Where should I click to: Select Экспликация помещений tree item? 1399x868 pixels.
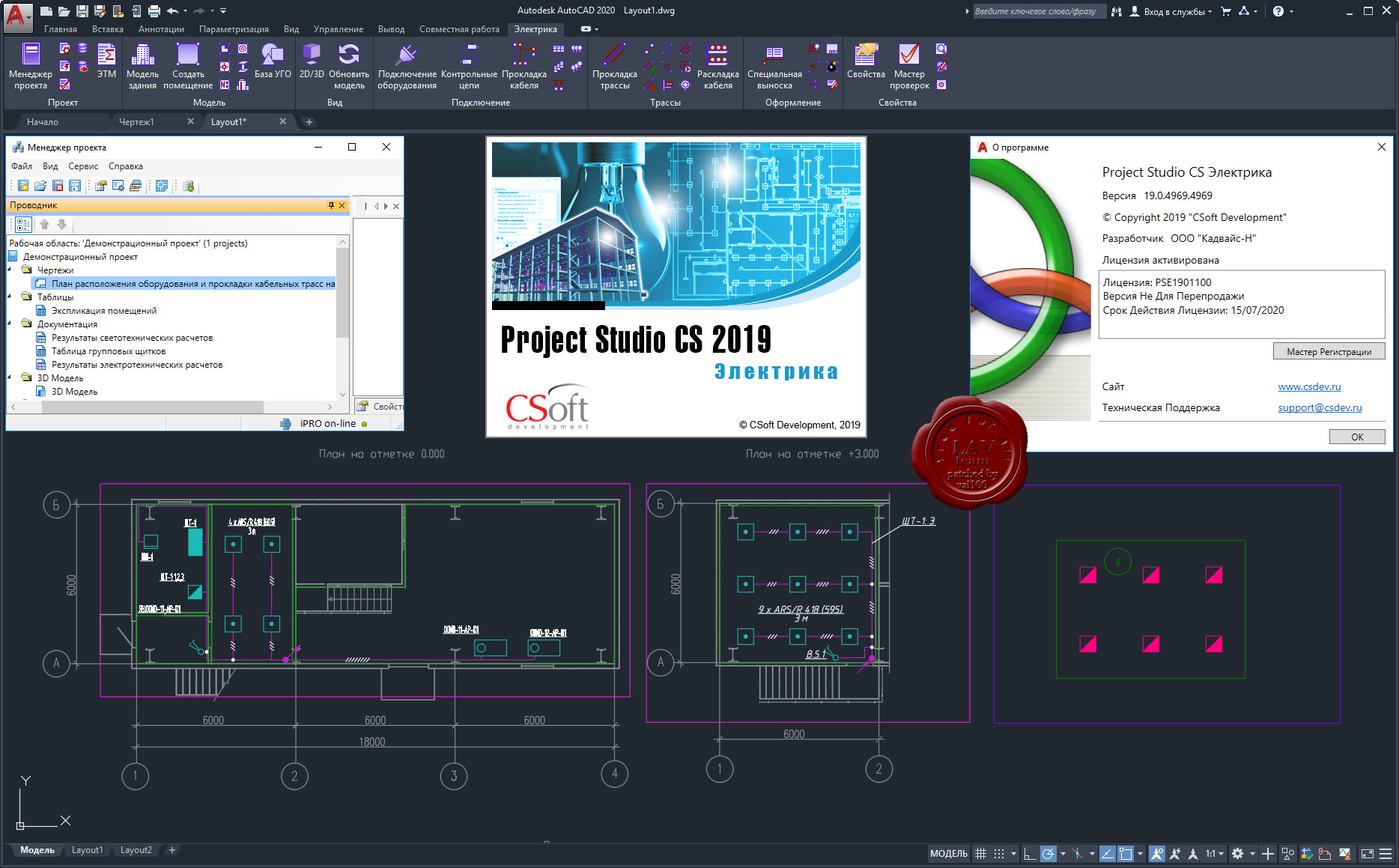(103, 310)
